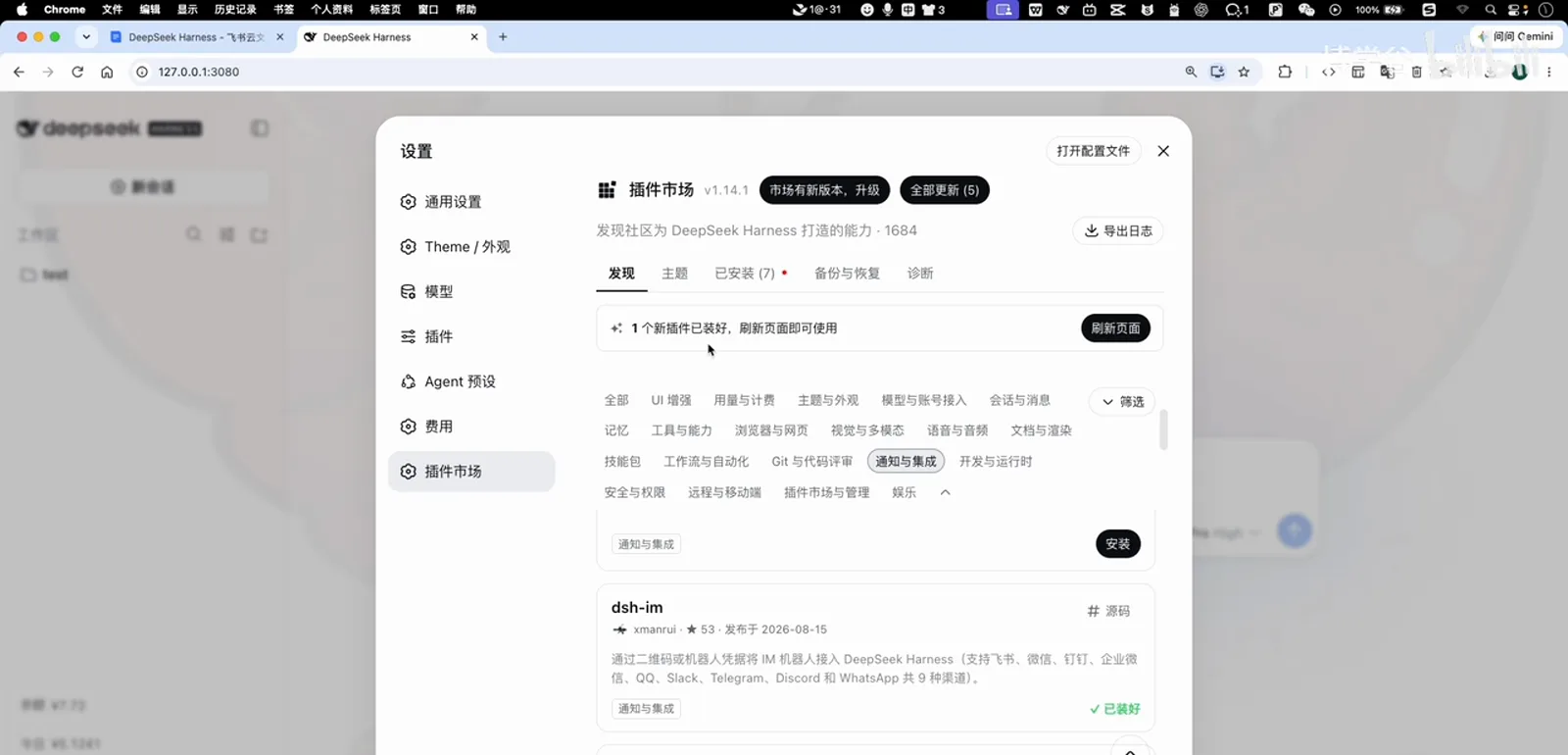Expand the 筛选 filter dropdown
The image size is (1568, 755).
(x=1122, y=401)
